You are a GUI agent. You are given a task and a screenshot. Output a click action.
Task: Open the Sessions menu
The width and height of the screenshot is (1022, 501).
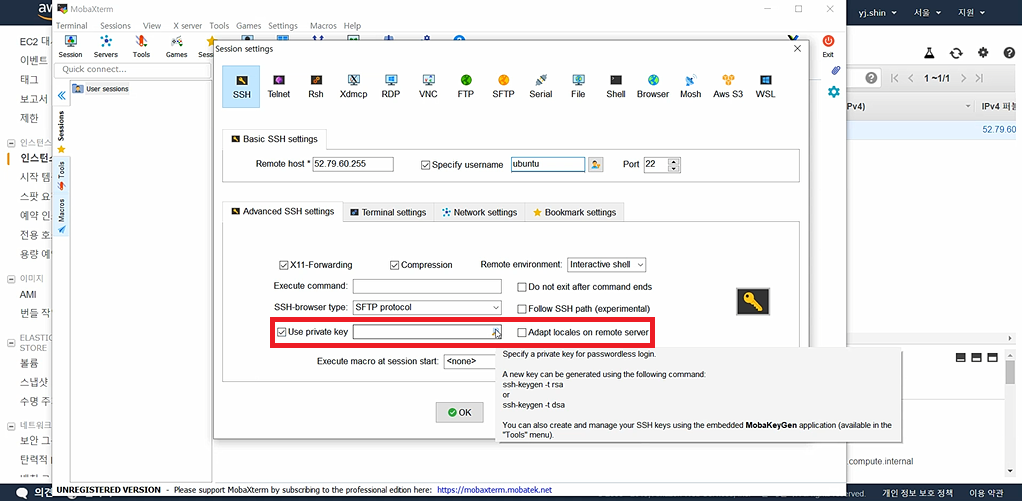pos(115,25)
